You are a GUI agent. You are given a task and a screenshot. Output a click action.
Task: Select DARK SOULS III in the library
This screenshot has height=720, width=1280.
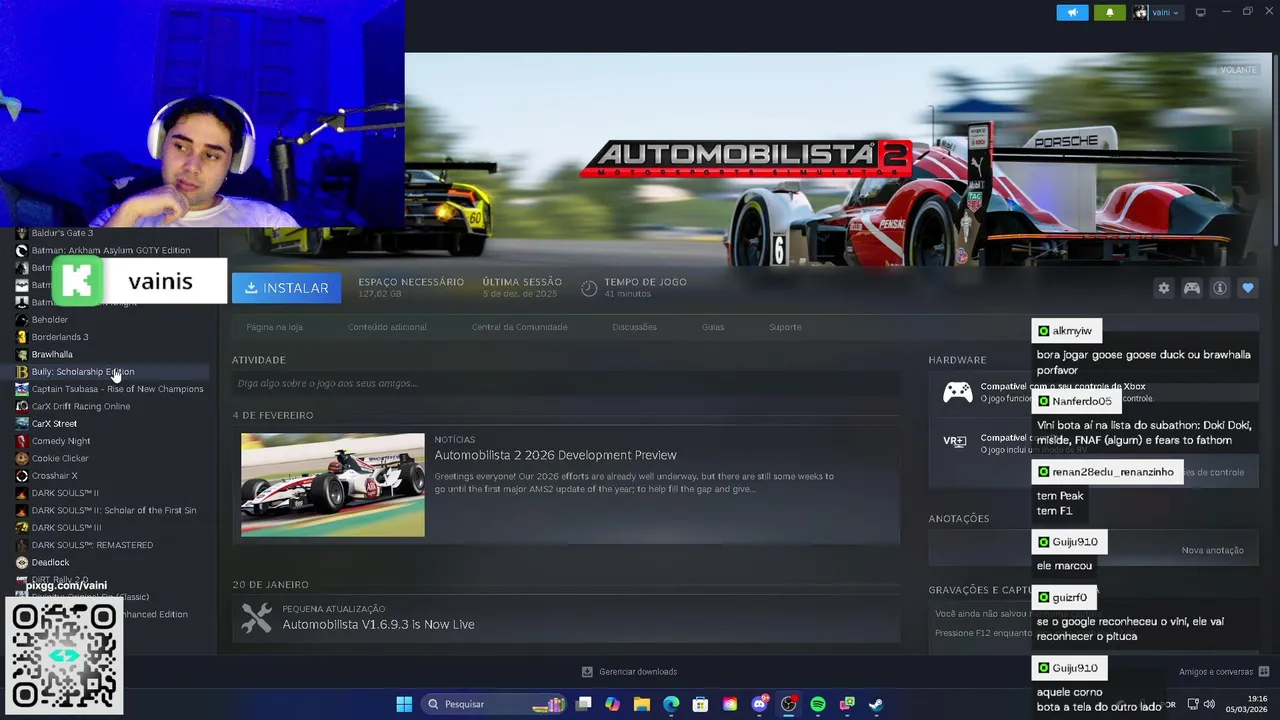tap(66, 528)
